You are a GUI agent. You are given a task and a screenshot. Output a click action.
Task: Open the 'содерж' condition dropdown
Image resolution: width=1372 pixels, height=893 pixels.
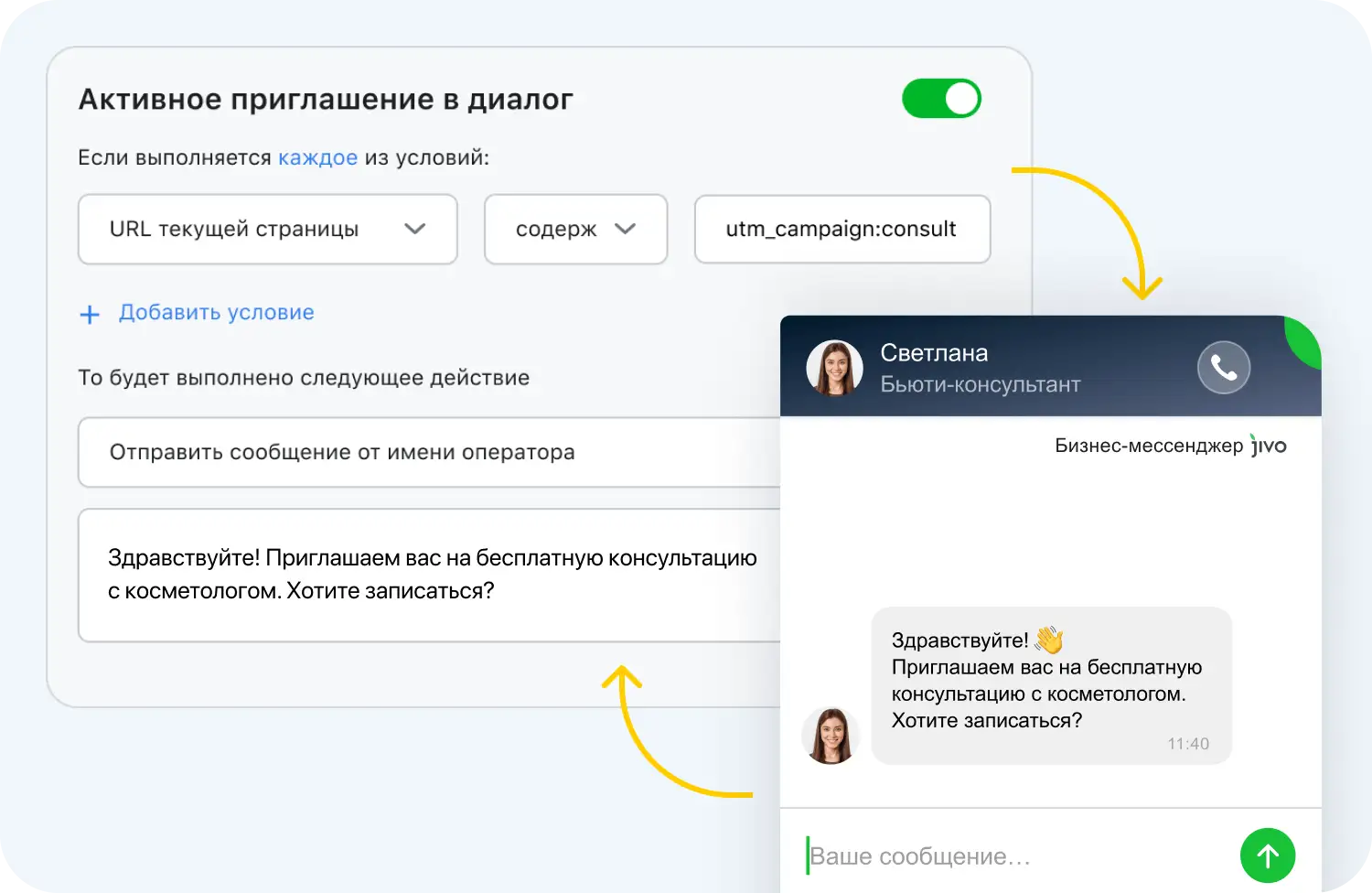(576, 229)
